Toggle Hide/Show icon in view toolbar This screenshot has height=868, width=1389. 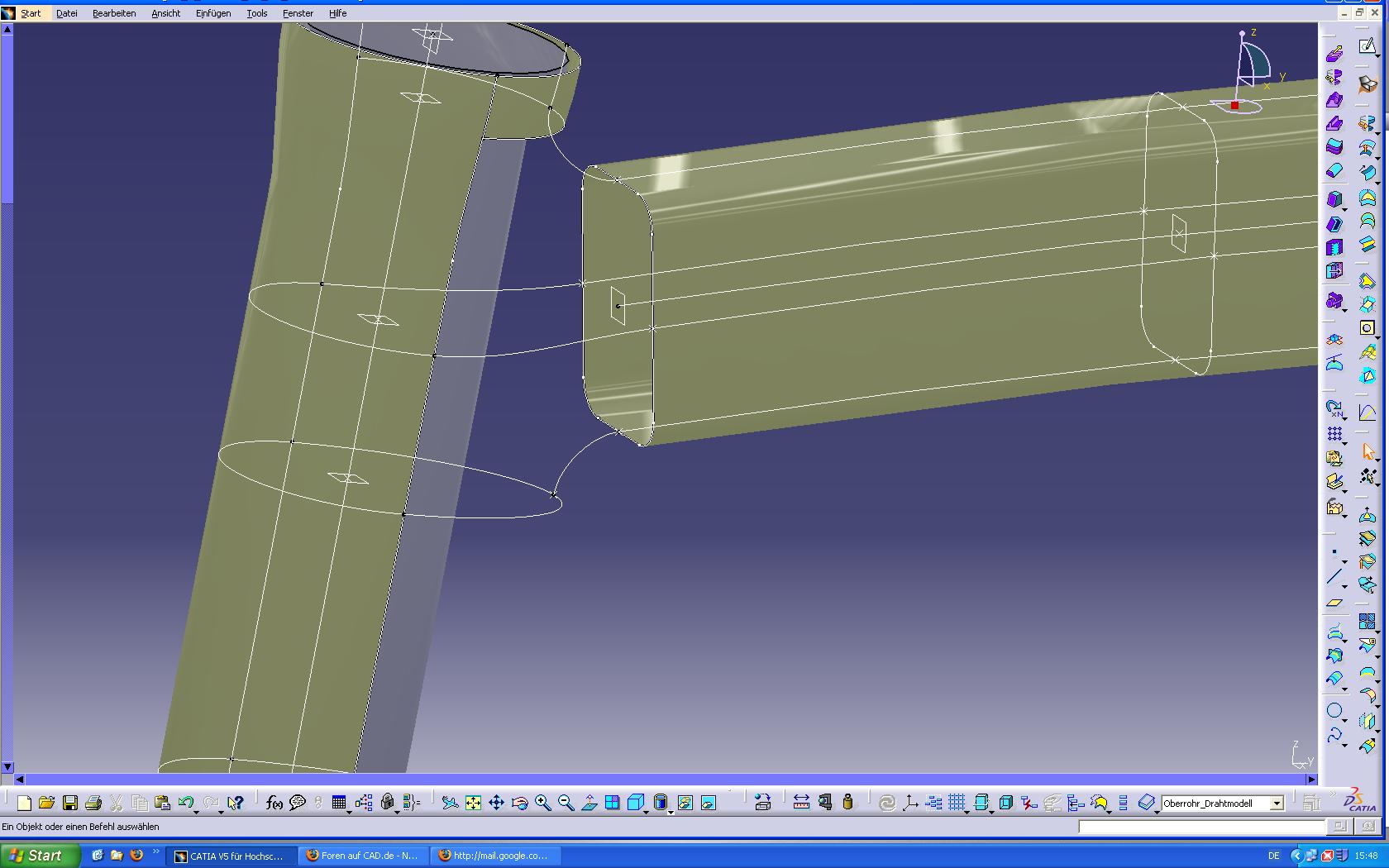(x=685, y=803)
